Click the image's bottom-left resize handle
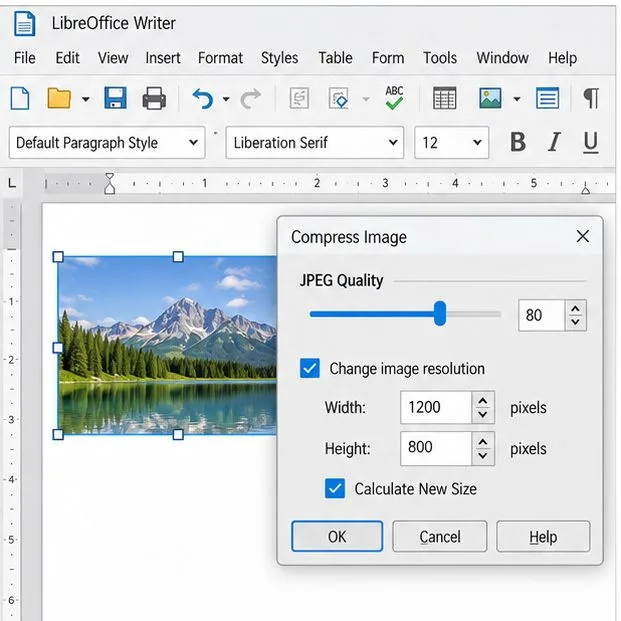The width and height of the screenshot is (621, 621). click(x=58, y=434)
